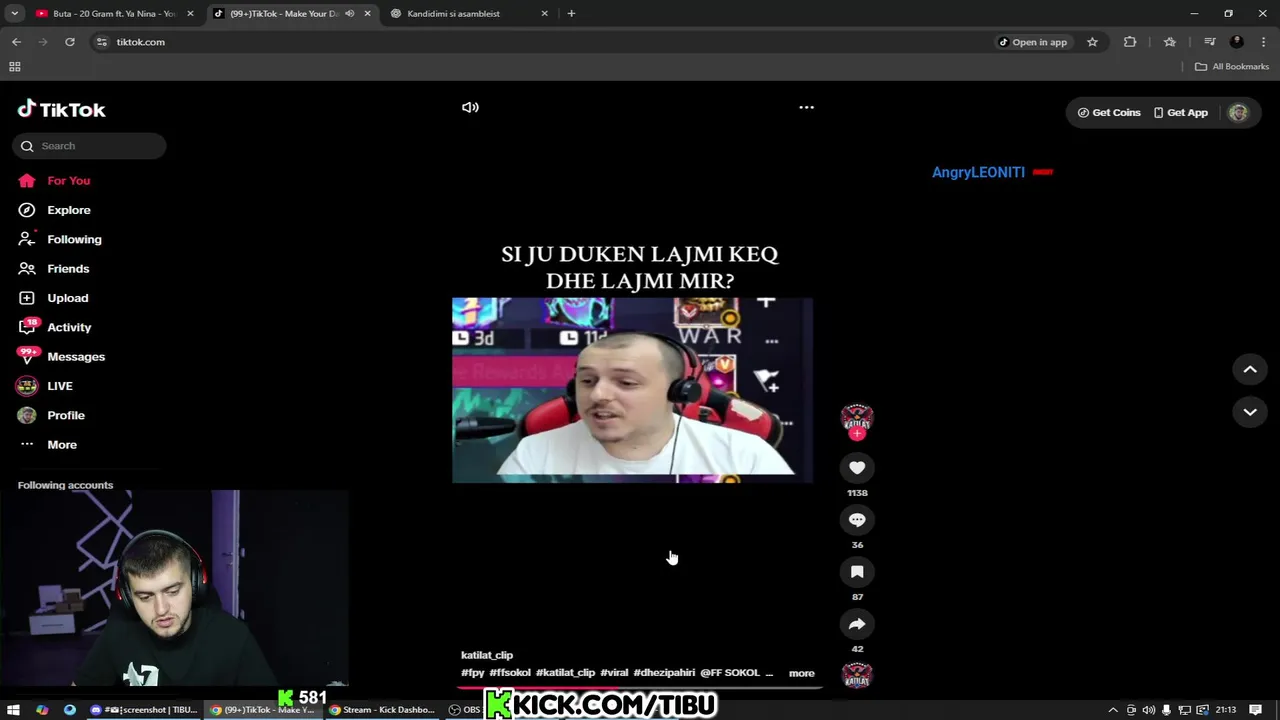Open Chrome profile avatar
Viewport: 1280px width, 720px height.
click(1237, 42)
